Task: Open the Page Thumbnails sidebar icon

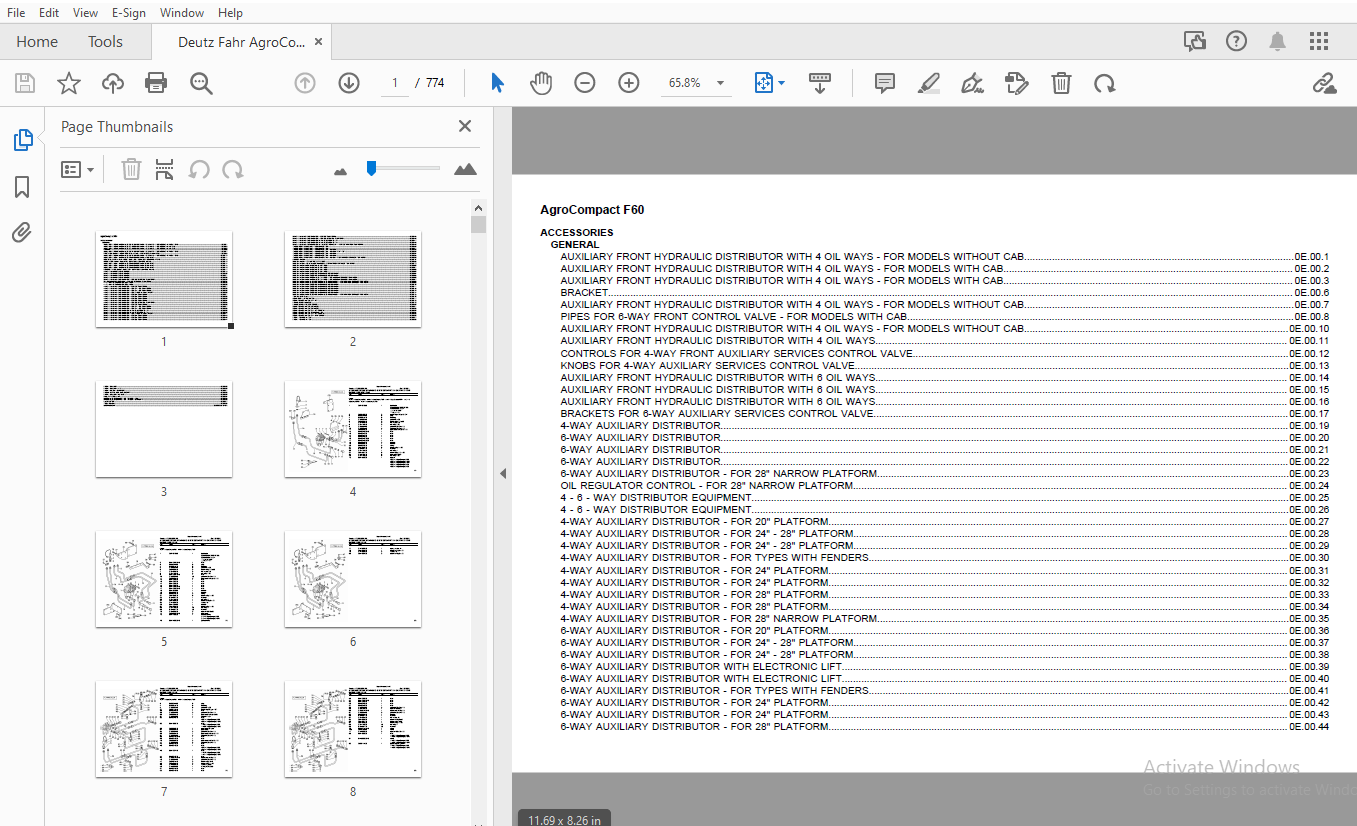Action: (22, 140)
